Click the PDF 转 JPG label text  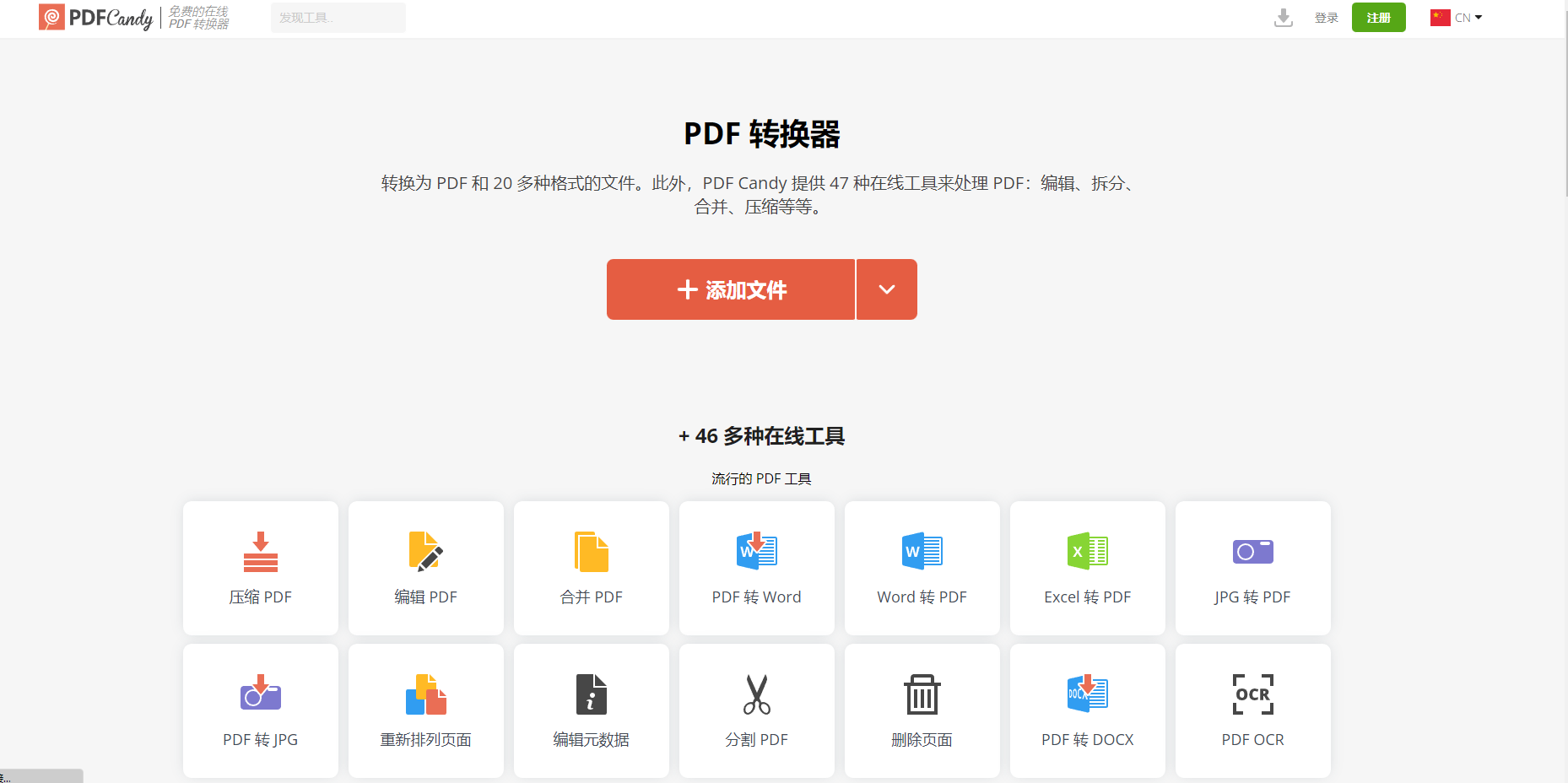click(261, 740)
